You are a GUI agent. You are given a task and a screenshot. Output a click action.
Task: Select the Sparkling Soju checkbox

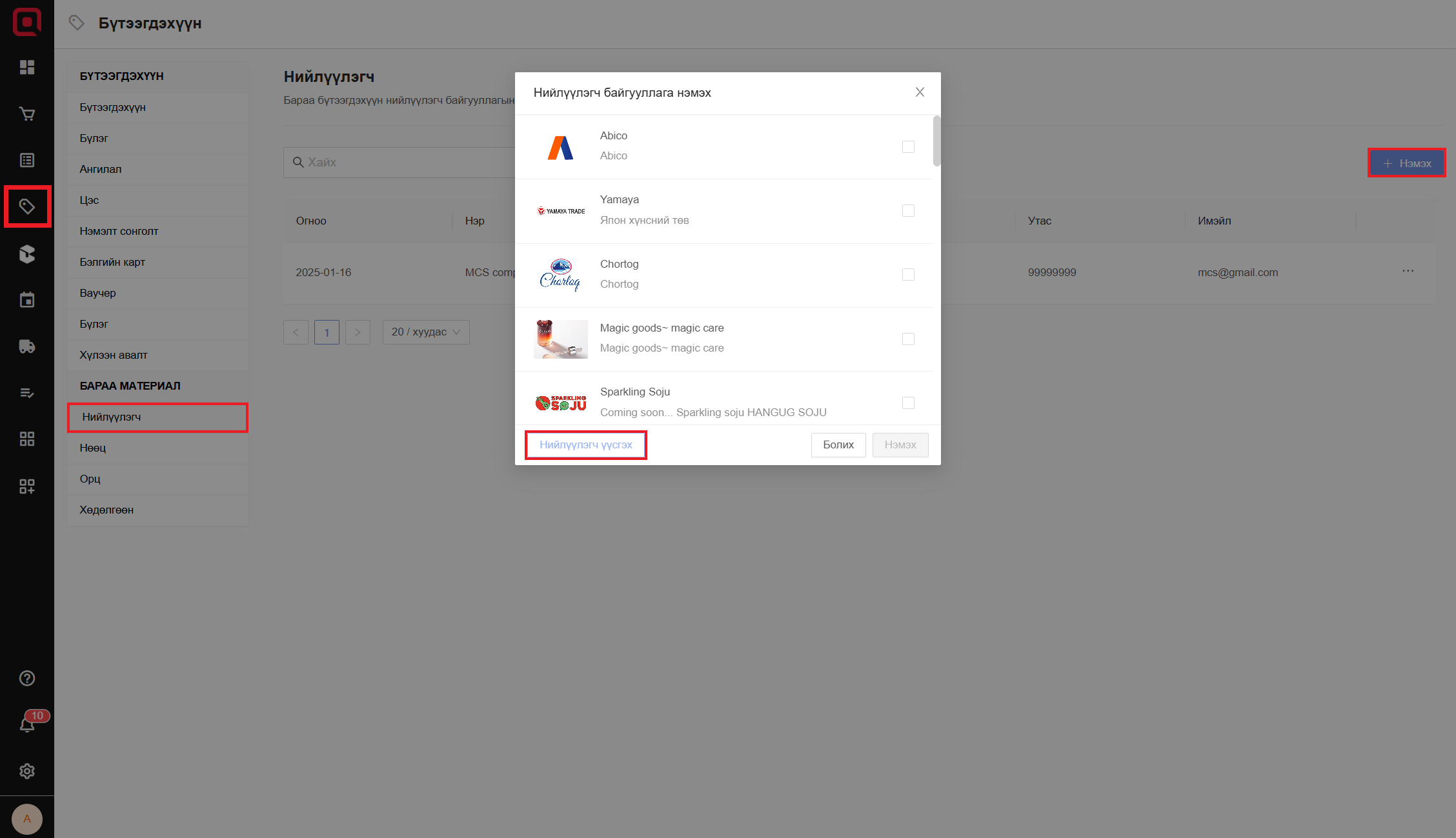(x=908, y=403)
